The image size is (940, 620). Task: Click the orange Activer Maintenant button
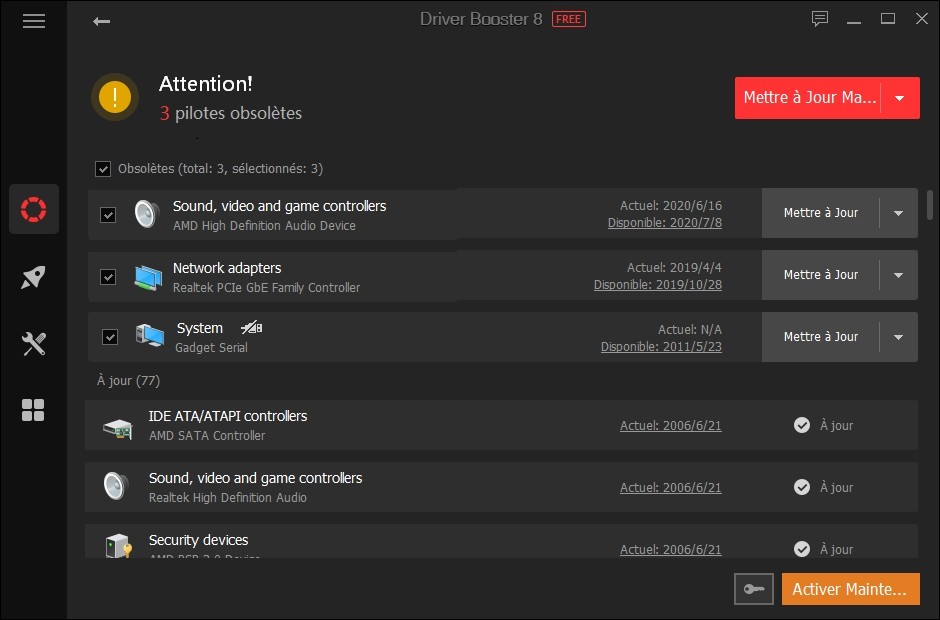click(x=850, y=589)
